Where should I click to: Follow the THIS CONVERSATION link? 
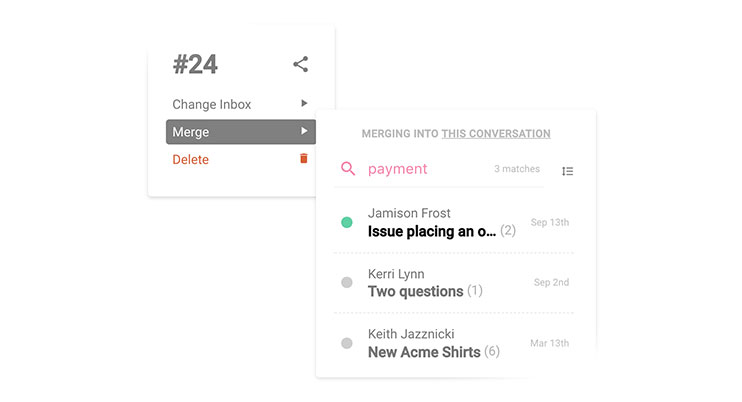(x=496, y=134)
